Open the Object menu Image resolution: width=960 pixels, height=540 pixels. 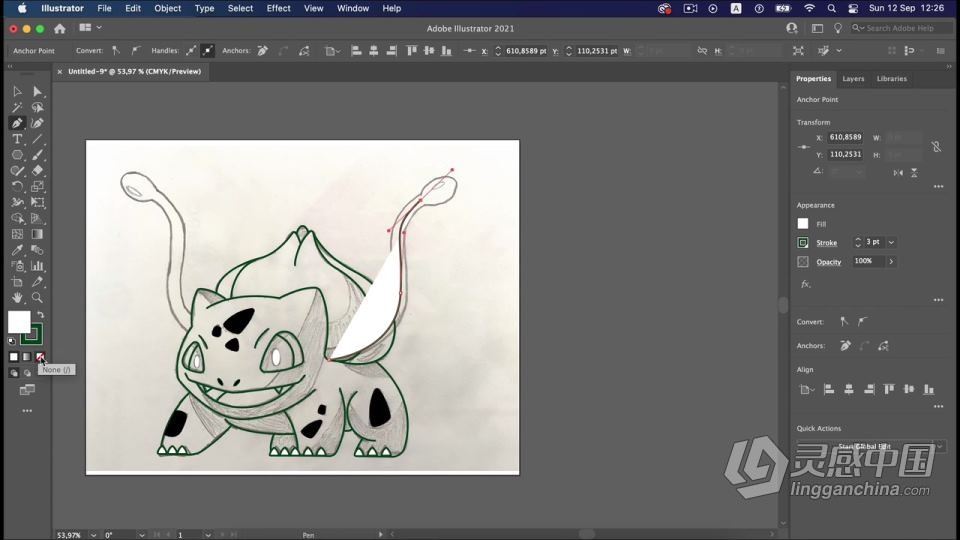(167, 9)
